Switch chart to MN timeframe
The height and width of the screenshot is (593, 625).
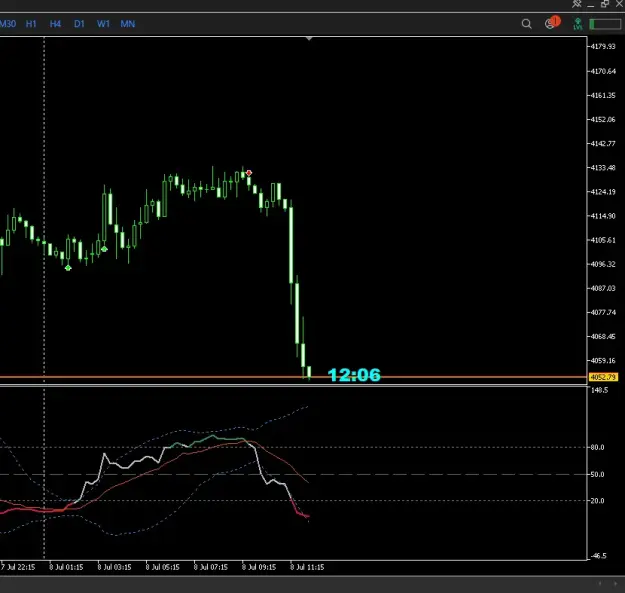coord(128,24)
